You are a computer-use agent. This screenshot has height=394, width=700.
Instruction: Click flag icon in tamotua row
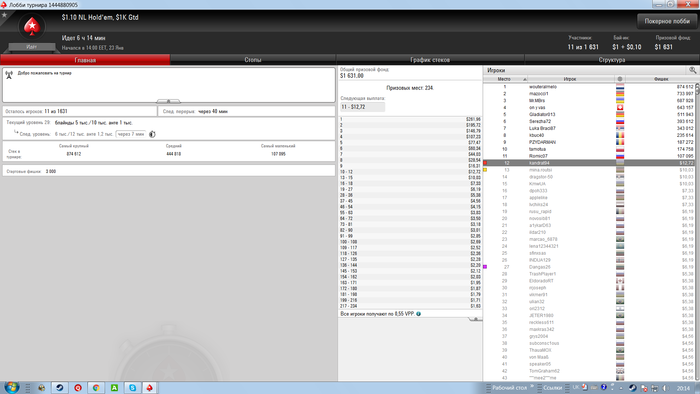(620, 149)
